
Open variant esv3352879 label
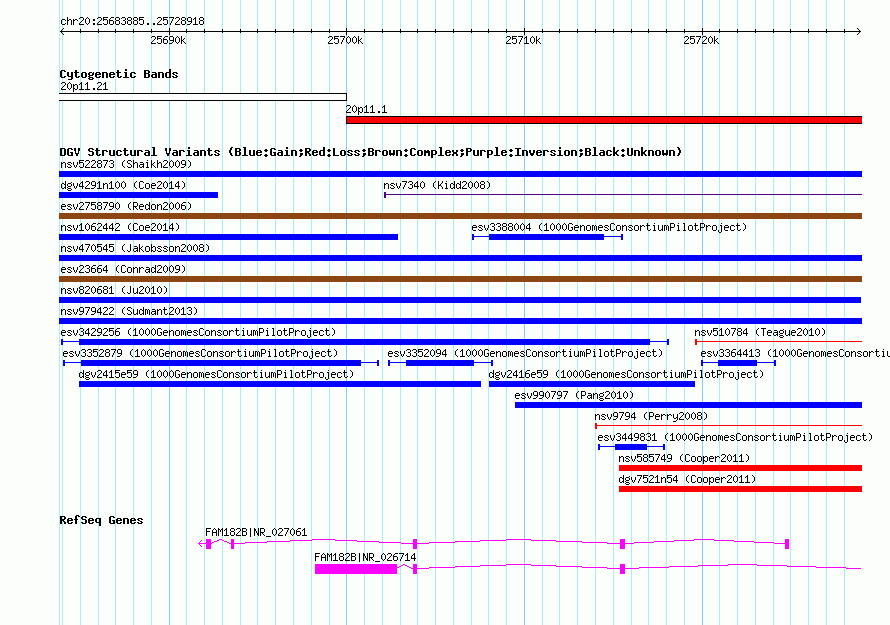200,353
